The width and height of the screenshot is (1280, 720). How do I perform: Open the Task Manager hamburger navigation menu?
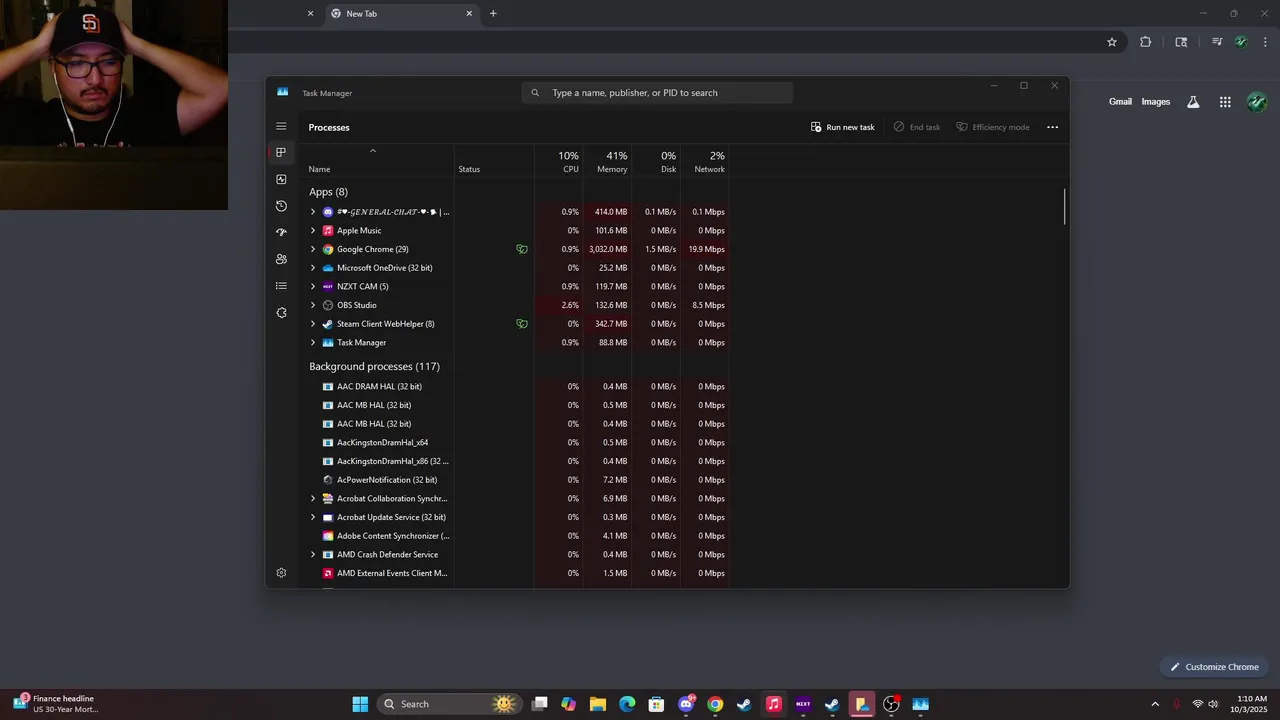pyautogui.click(x=281, y=126)
